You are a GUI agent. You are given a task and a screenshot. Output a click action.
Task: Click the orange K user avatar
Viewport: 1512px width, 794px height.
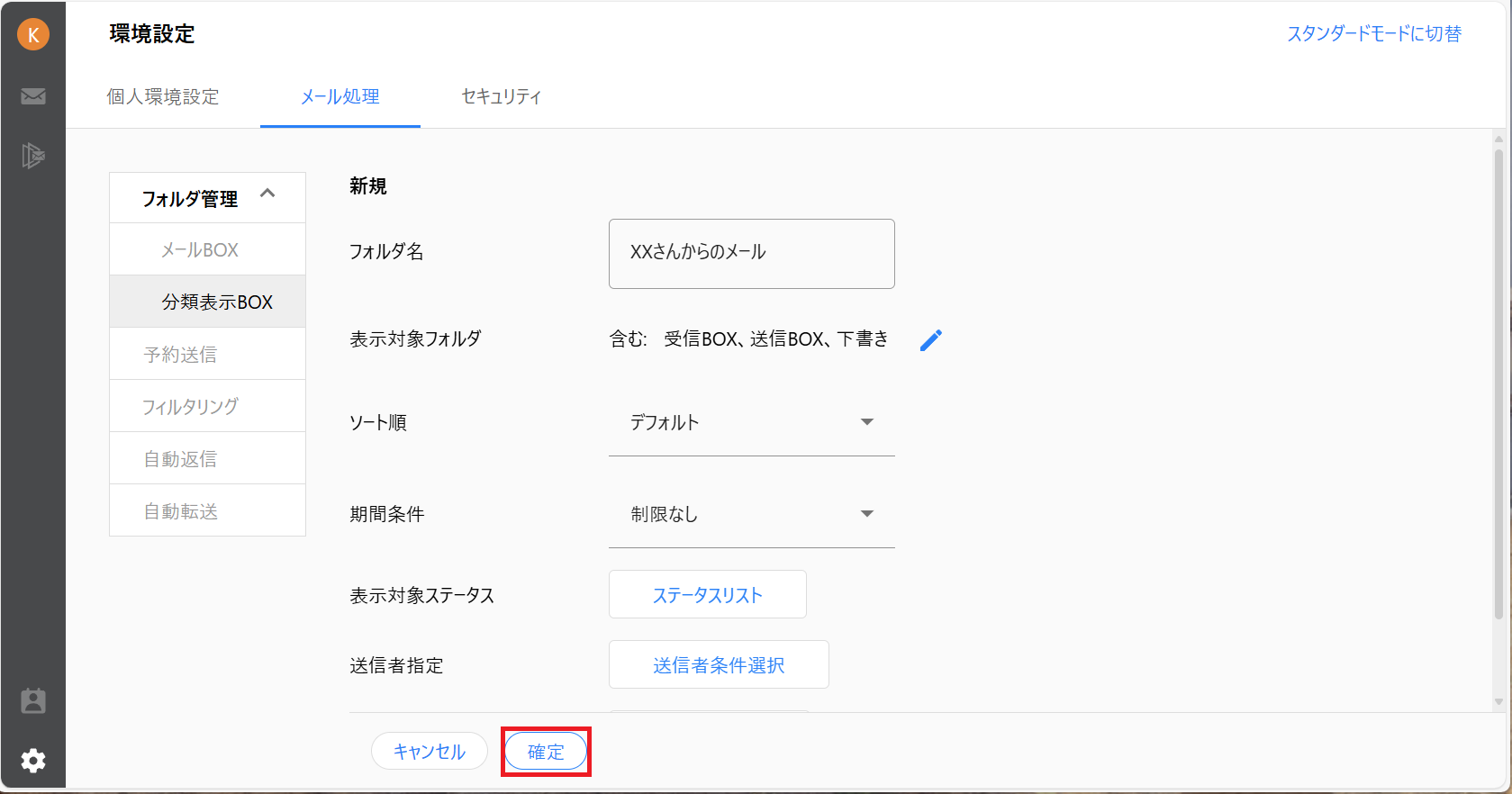tap(33, 35)
